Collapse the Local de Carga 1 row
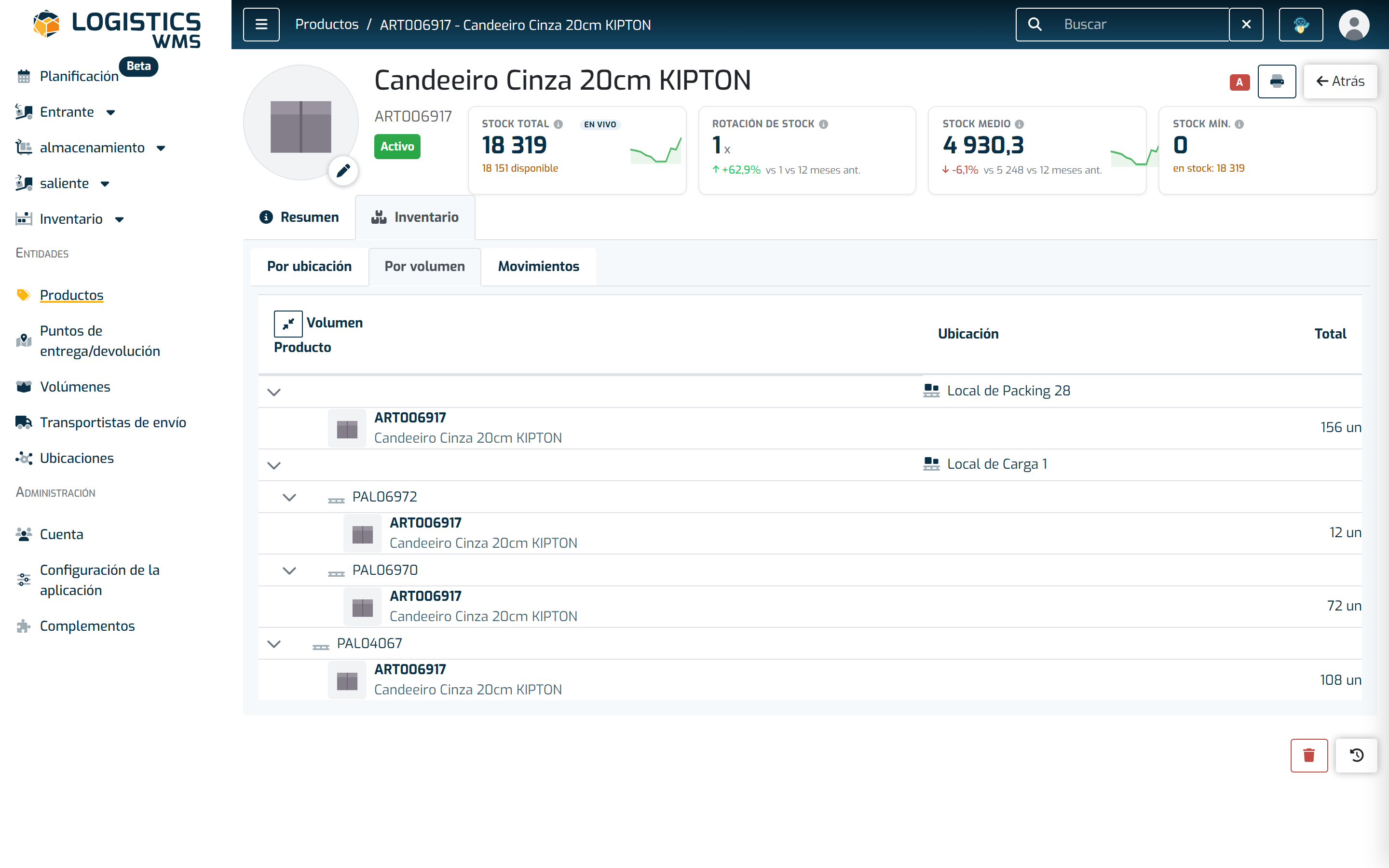The width and height of the screenshot is (1389, 868). coord(274,465)
